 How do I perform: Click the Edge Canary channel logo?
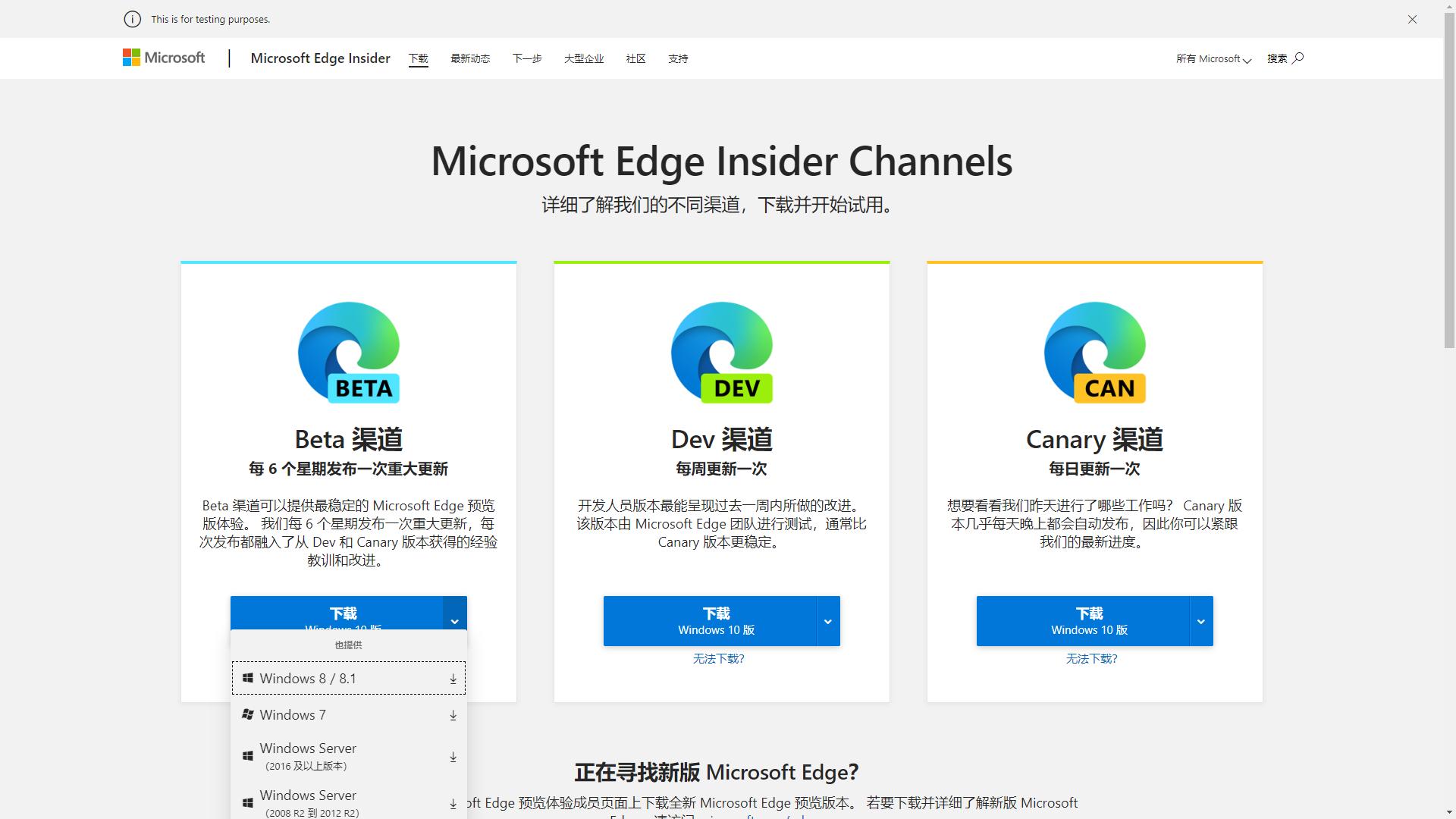(x=1094, y=353)
